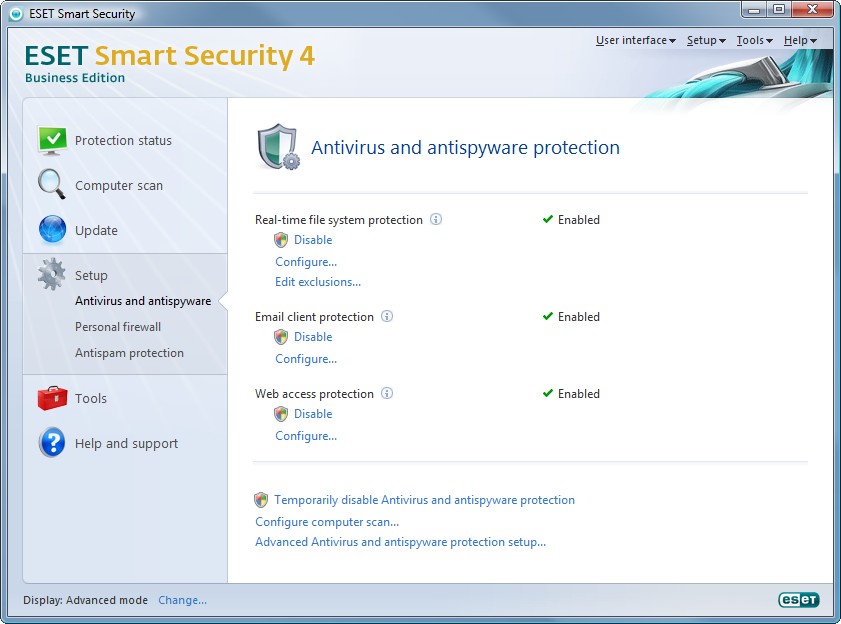Open Antivirus and antispyware submenu item
The height and width of the screenshot is (624, 841).
(x=143, y=301)
